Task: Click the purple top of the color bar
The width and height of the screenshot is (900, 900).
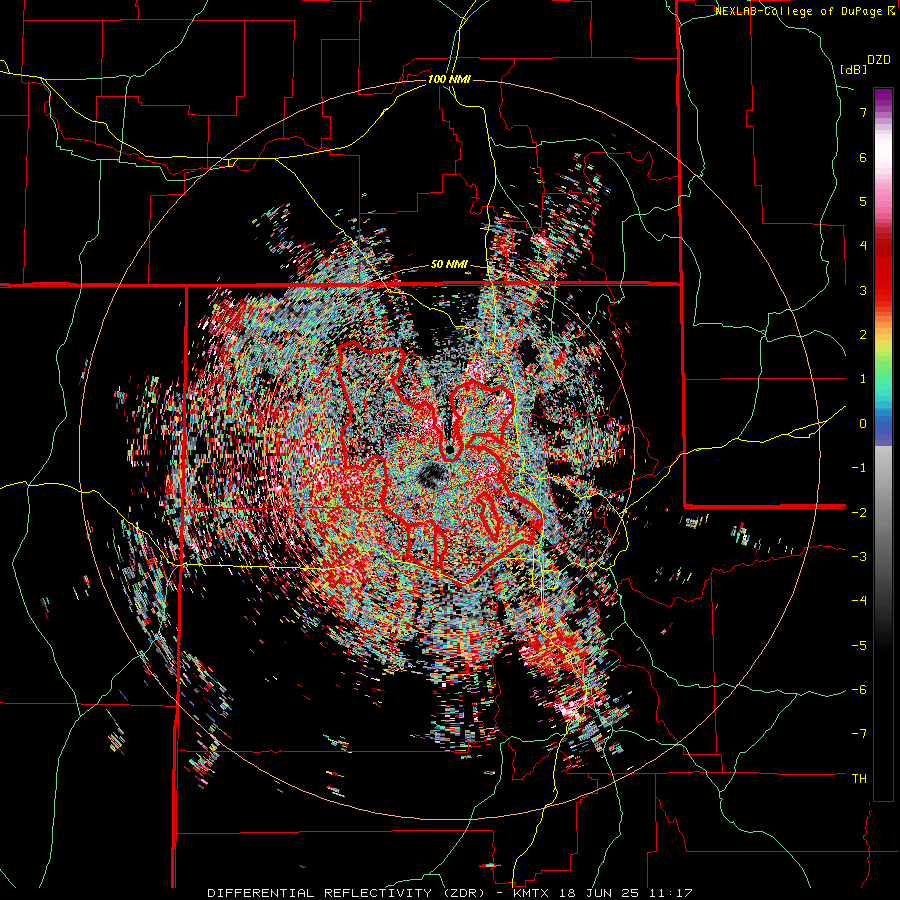Action: (883, 98)
